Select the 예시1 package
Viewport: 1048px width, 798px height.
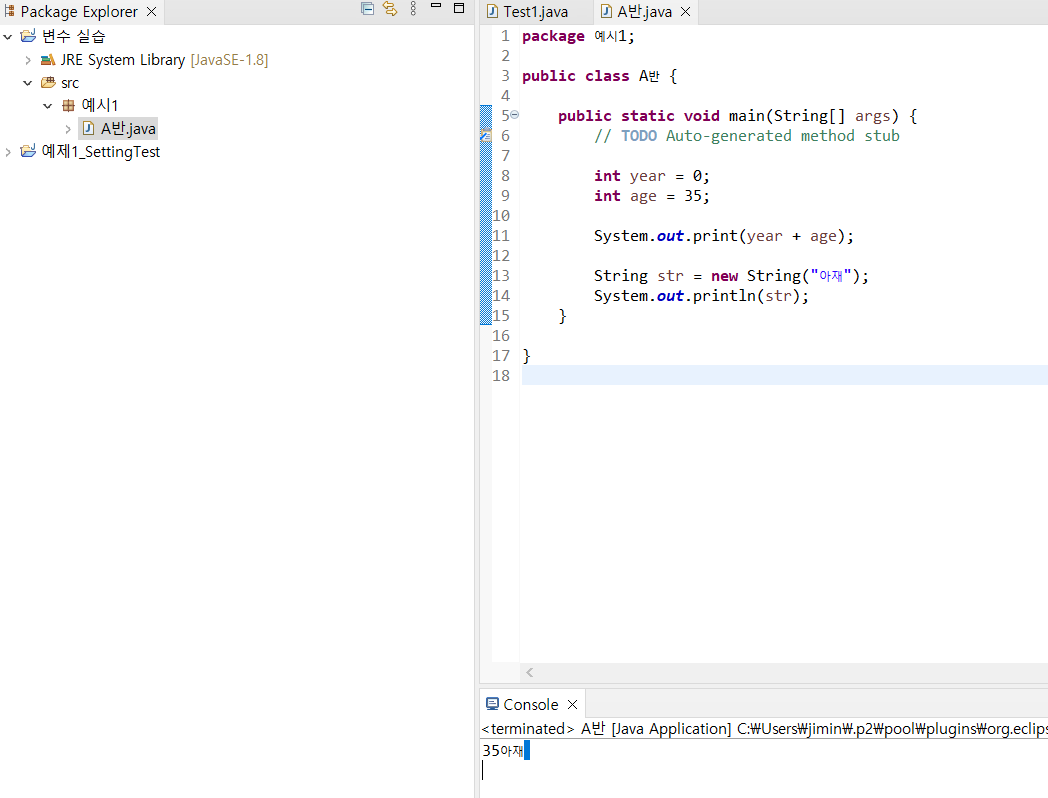tap(100, 105)
